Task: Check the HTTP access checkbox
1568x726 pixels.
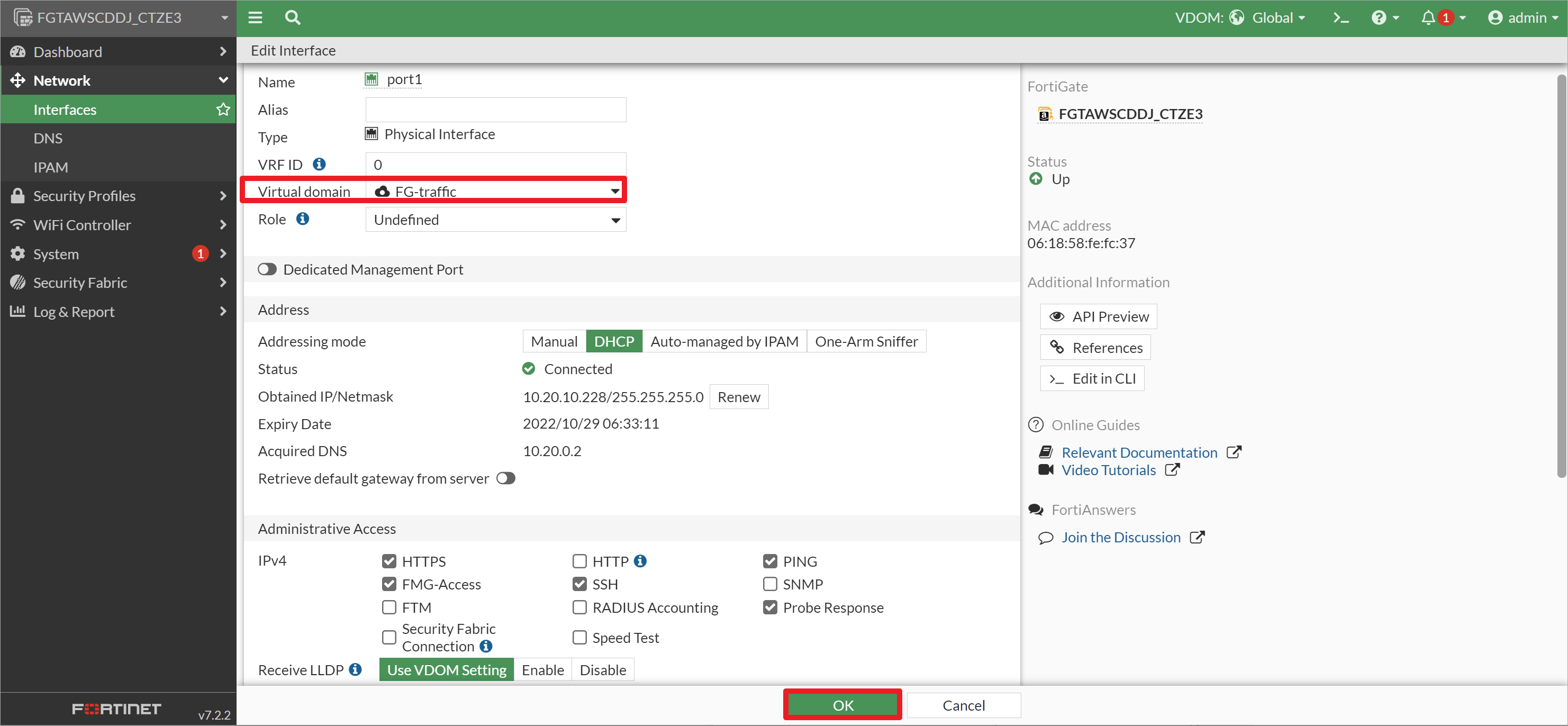Action: (579, 561)
